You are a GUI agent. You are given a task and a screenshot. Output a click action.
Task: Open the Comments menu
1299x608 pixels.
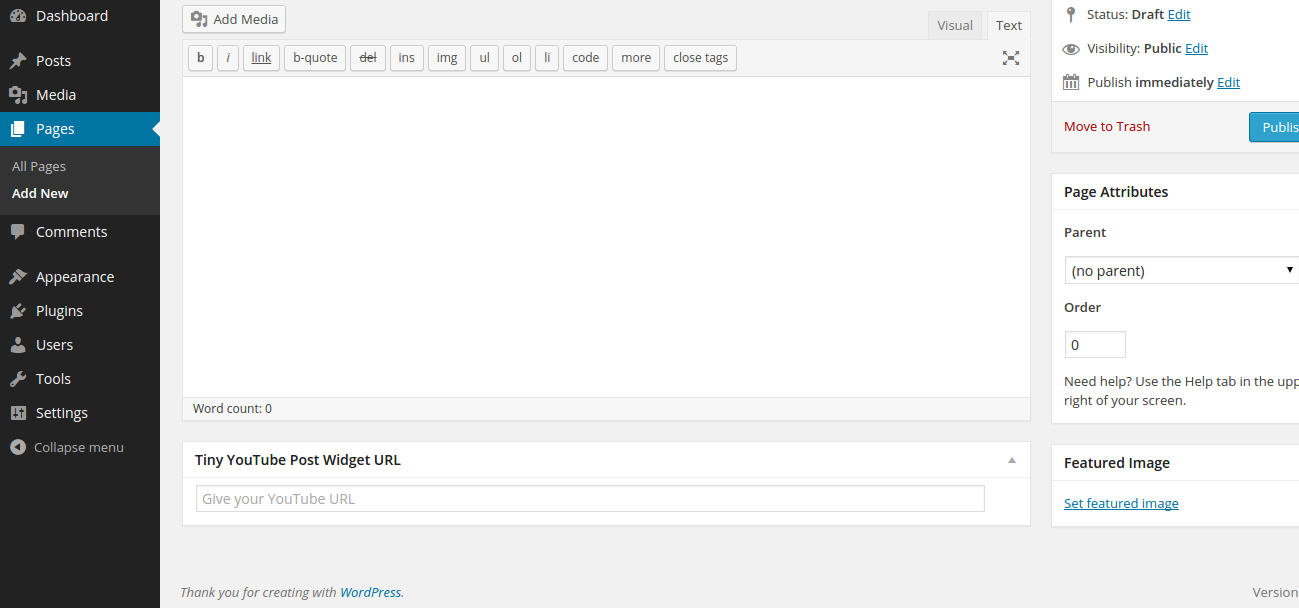[x=80, y=232]
